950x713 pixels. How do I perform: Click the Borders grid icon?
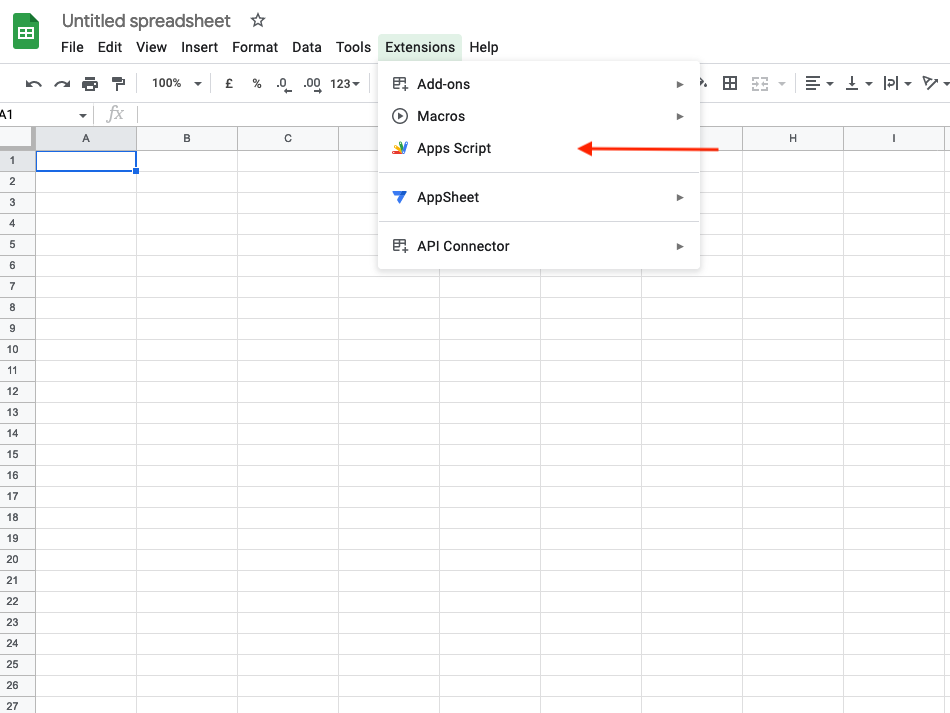click(730, 83)
